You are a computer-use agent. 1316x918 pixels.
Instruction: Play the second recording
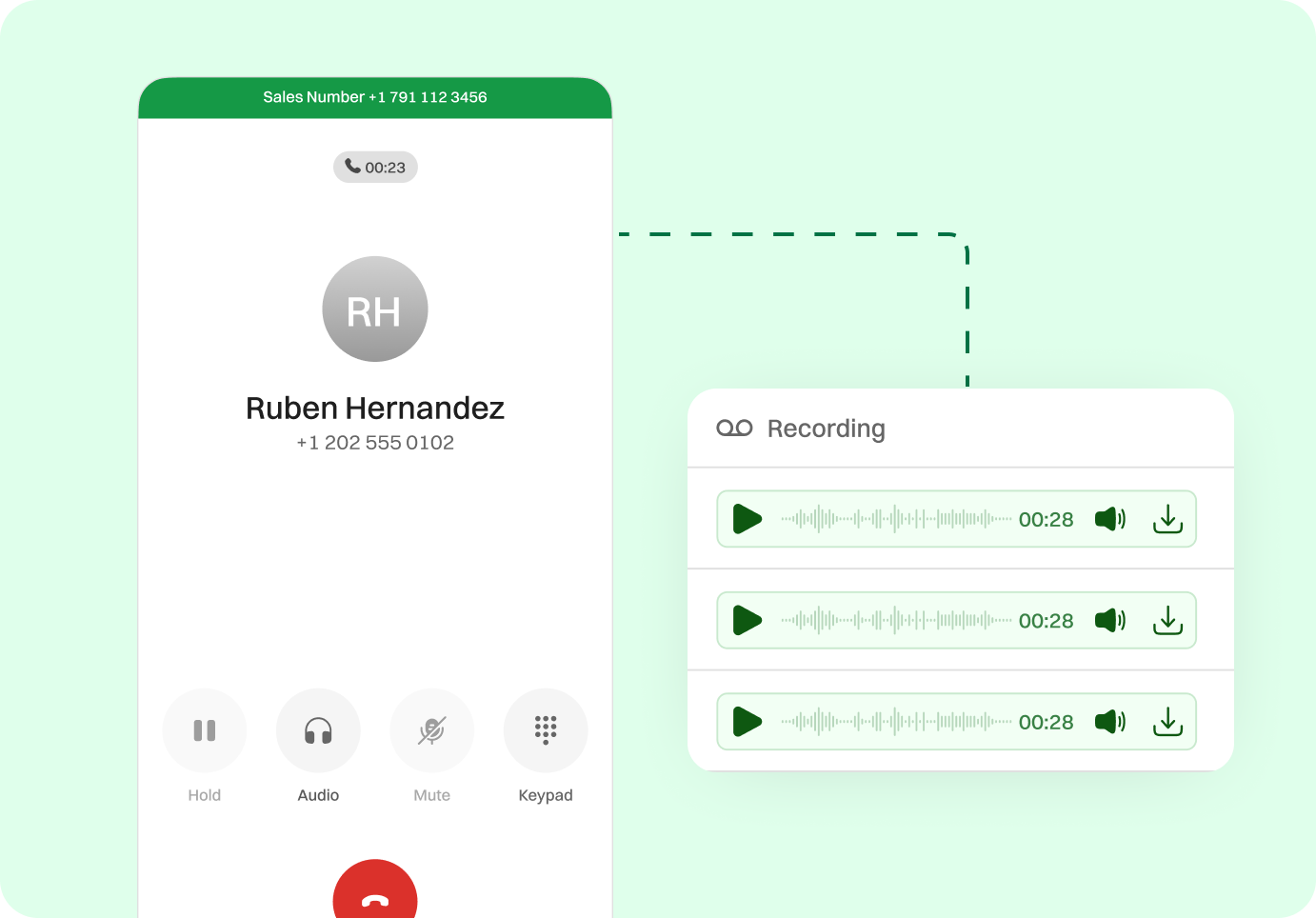pyautogui.click(x=748, y=621)
